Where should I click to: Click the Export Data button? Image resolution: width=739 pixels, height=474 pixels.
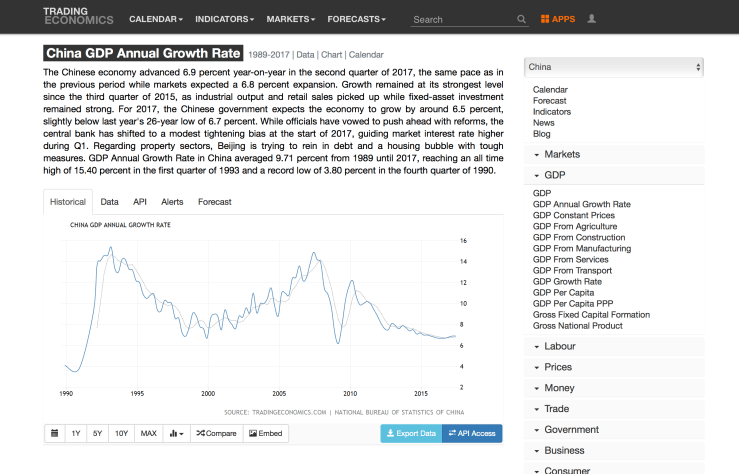pyautogui.click(x=410, y=433)
